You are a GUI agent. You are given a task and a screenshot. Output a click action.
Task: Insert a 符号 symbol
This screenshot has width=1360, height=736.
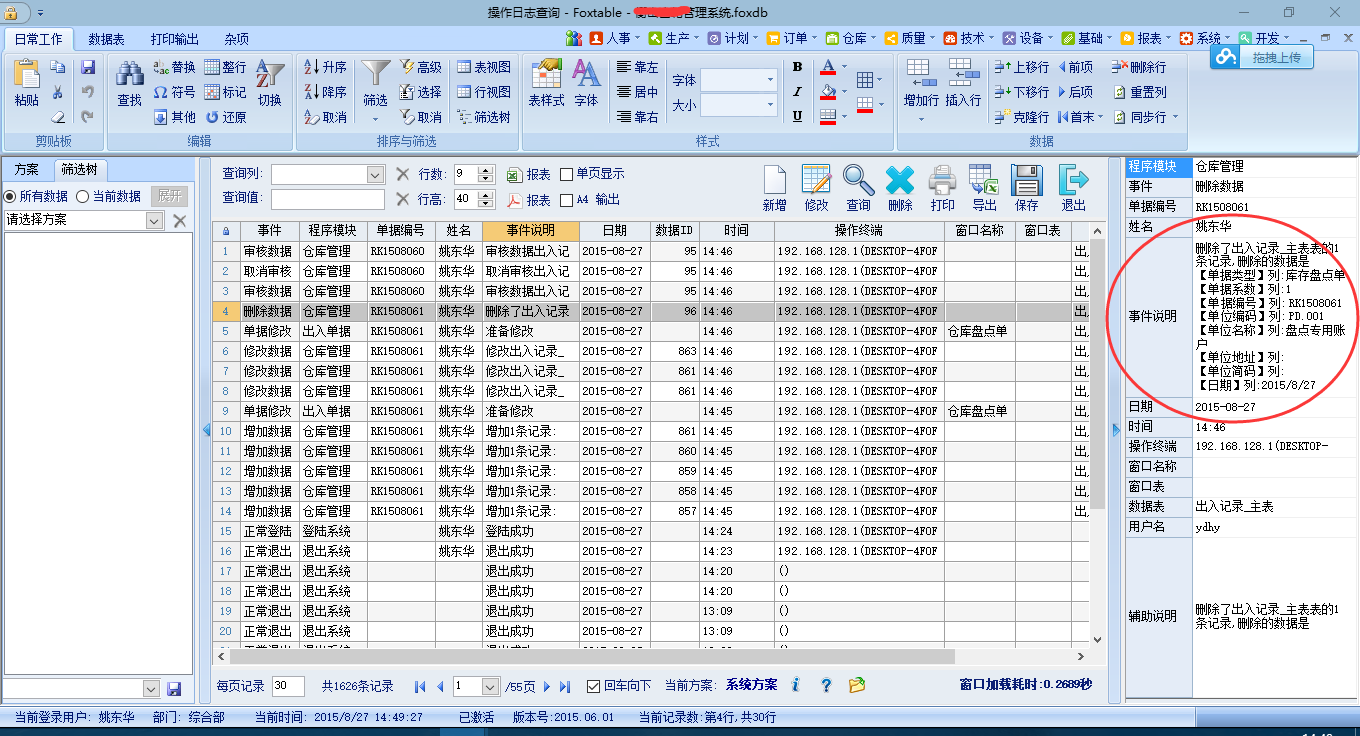(x=175, y=92)
